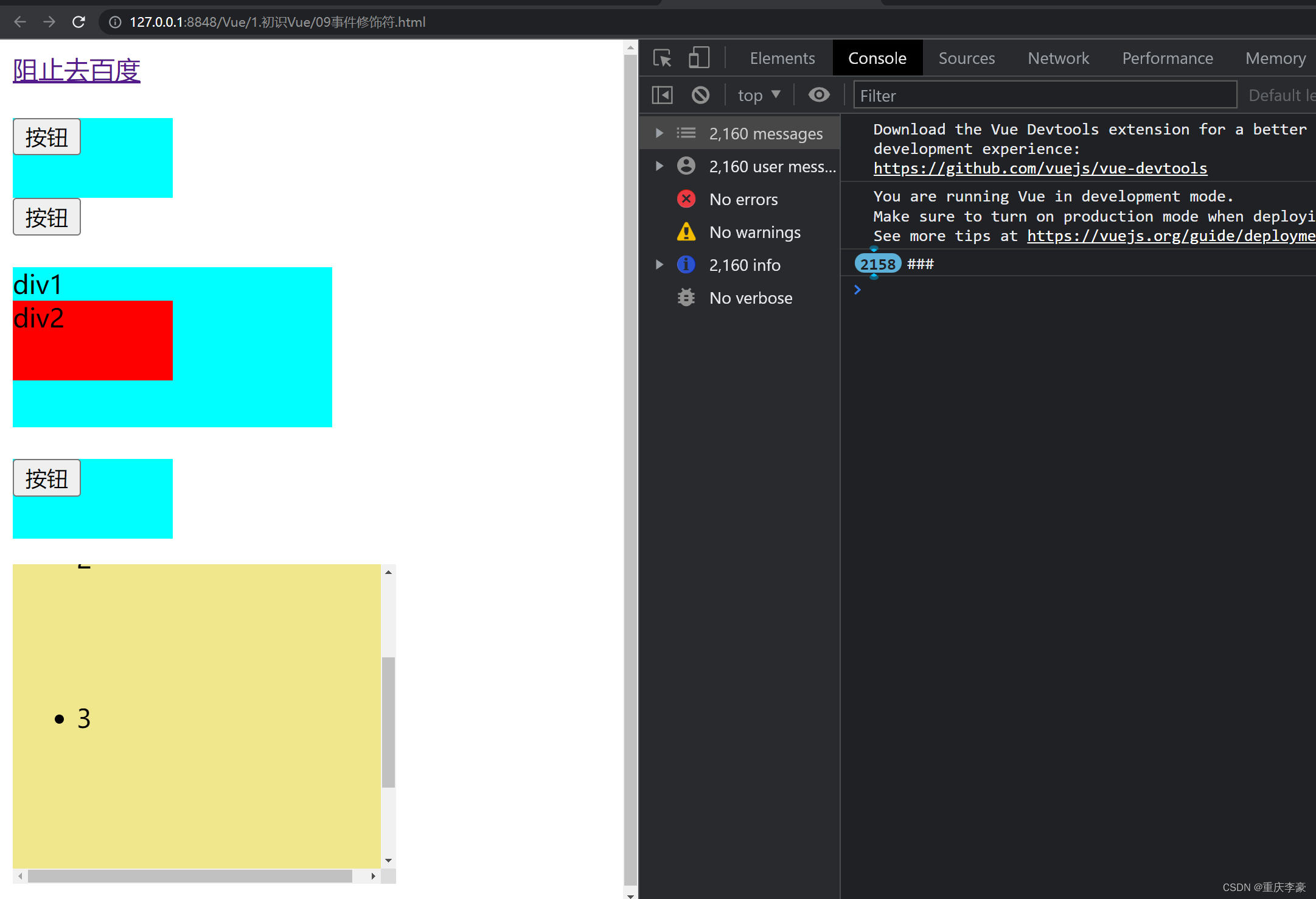
Task: Click the inspect element picker icon
Action: click(662, 58)
